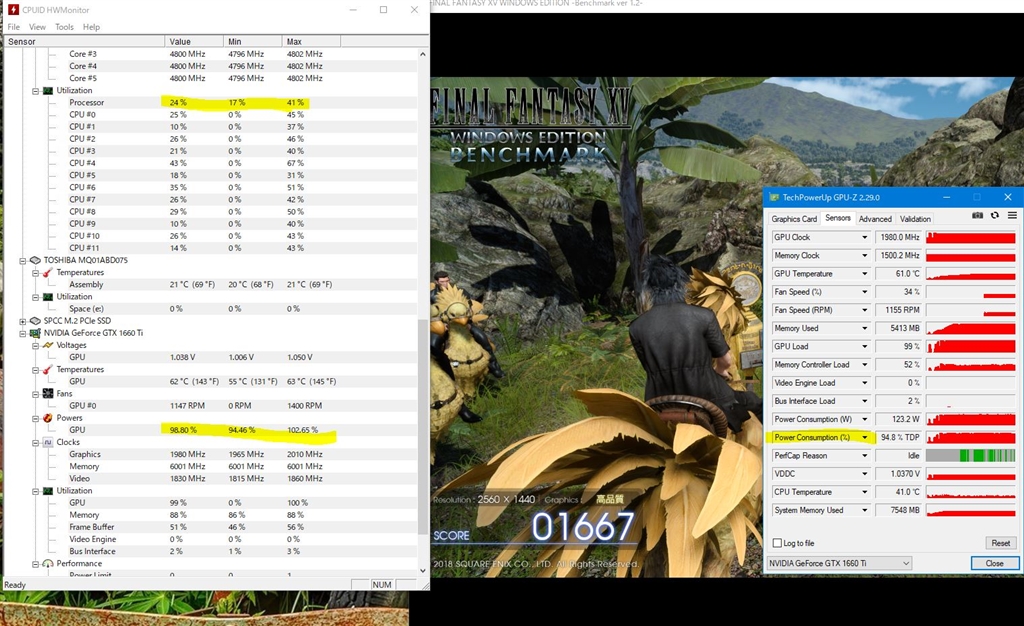
Task: Open the View menu in HWMonitor
Action: click(x=37, y=27)
